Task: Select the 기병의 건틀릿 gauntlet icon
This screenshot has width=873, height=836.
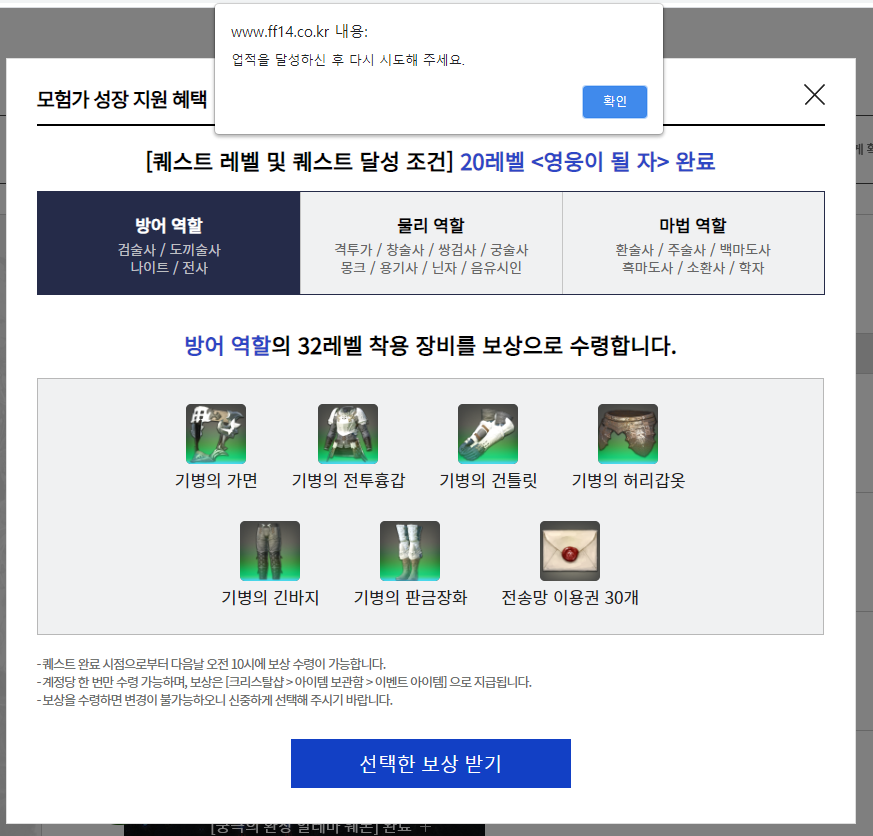Action: click(488, 434)
